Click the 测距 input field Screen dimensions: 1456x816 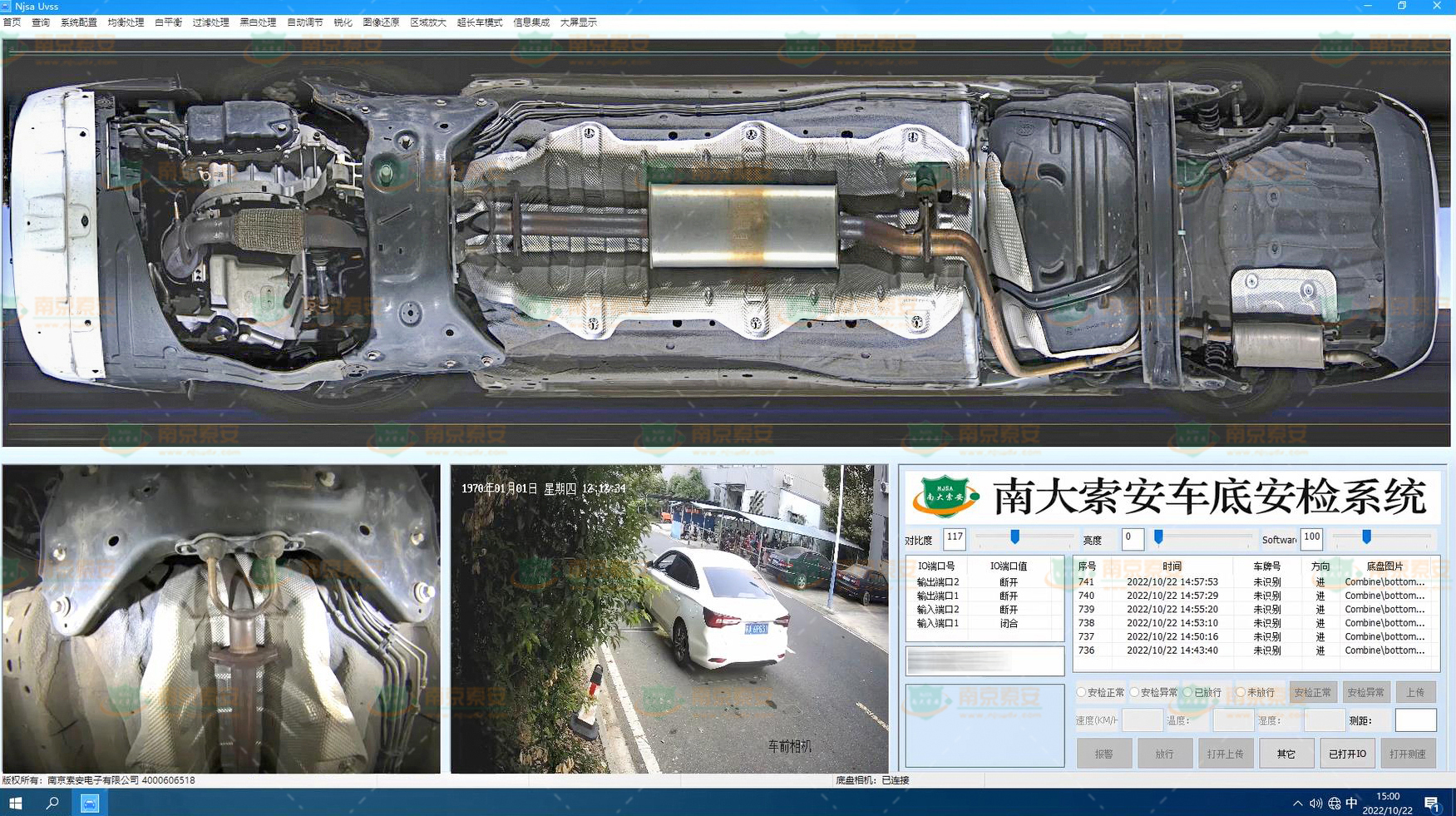(1414, 720)
